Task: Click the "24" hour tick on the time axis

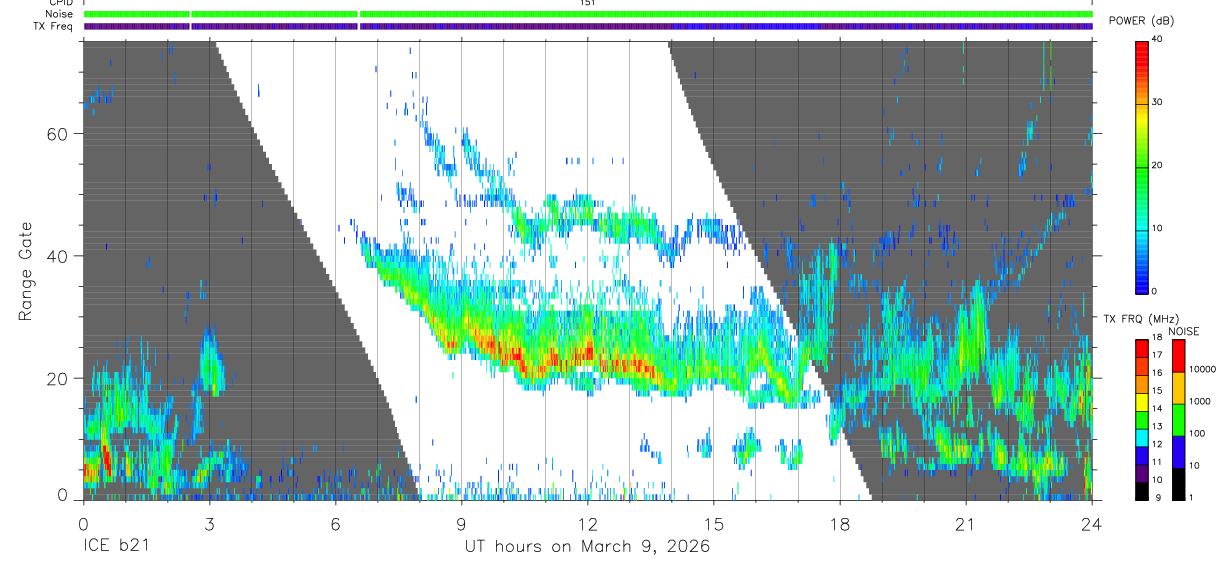Action: point(1091,524)
